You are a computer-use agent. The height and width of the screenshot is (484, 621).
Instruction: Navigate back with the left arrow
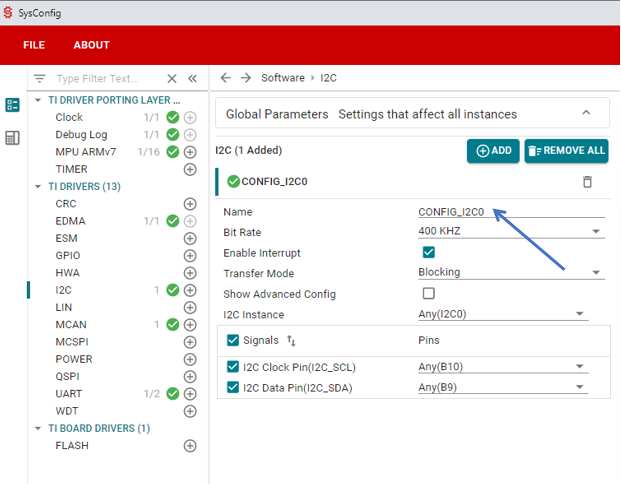225,78
